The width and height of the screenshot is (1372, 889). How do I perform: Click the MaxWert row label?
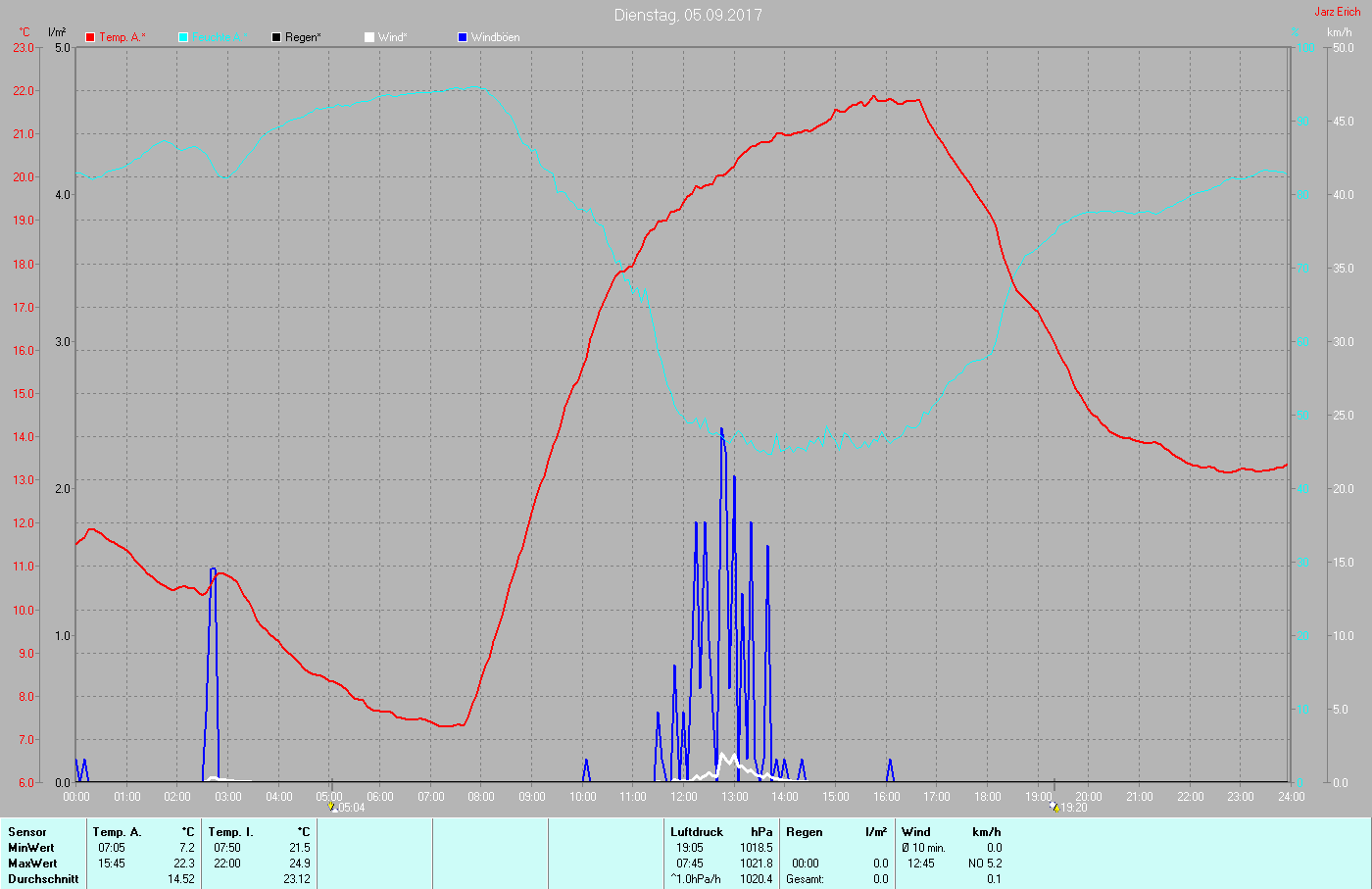pos(32,864)
